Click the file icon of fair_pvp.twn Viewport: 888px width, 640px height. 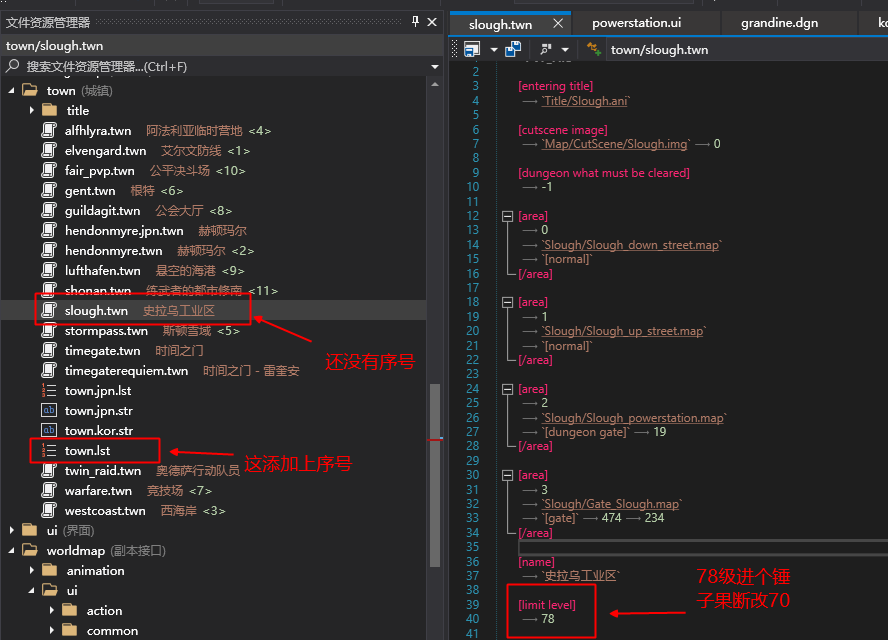[x=49, y=170]
